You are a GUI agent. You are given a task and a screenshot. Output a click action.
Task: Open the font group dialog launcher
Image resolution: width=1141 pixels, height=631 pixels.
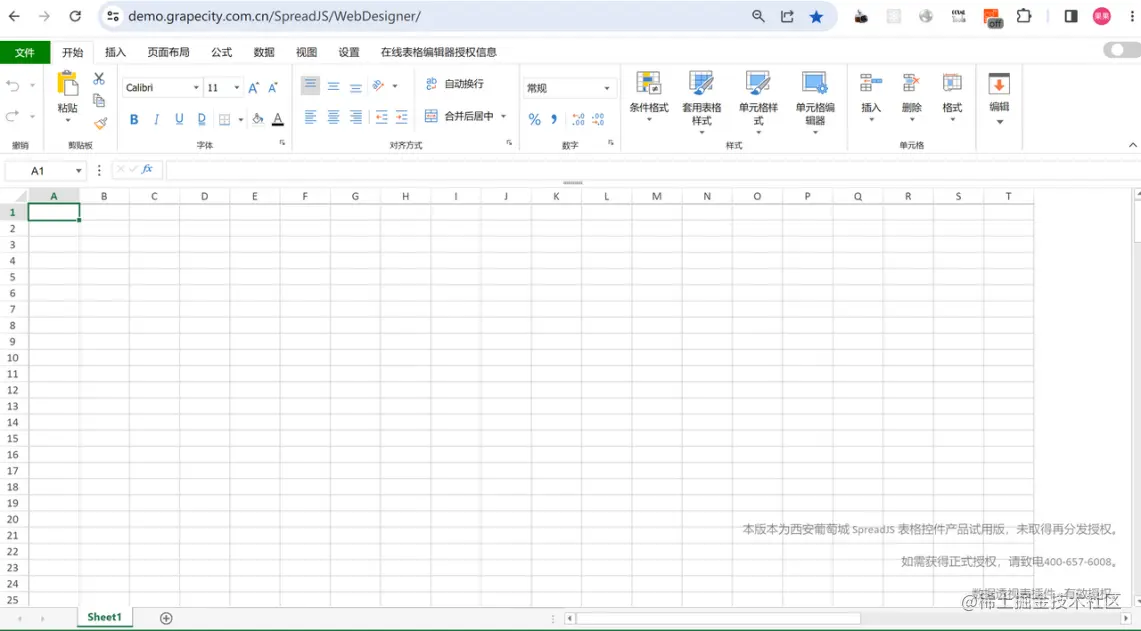coord(282,143)
